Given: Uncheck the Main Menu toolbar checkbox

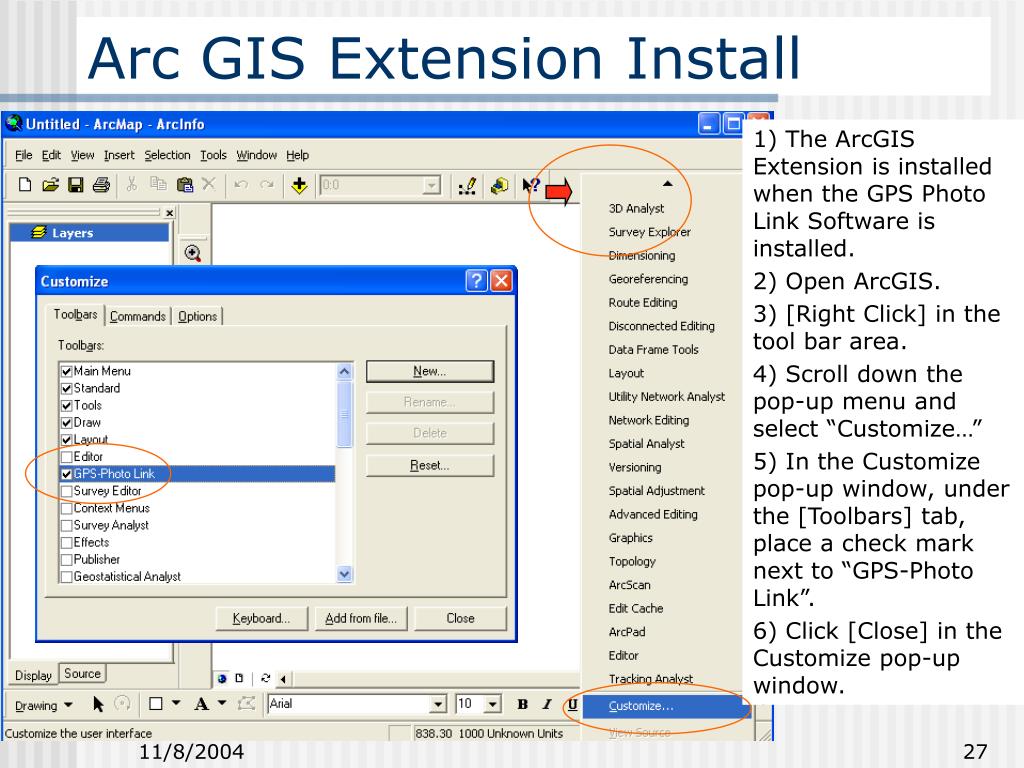Looking at the screenshot, I should click(67, 372).
